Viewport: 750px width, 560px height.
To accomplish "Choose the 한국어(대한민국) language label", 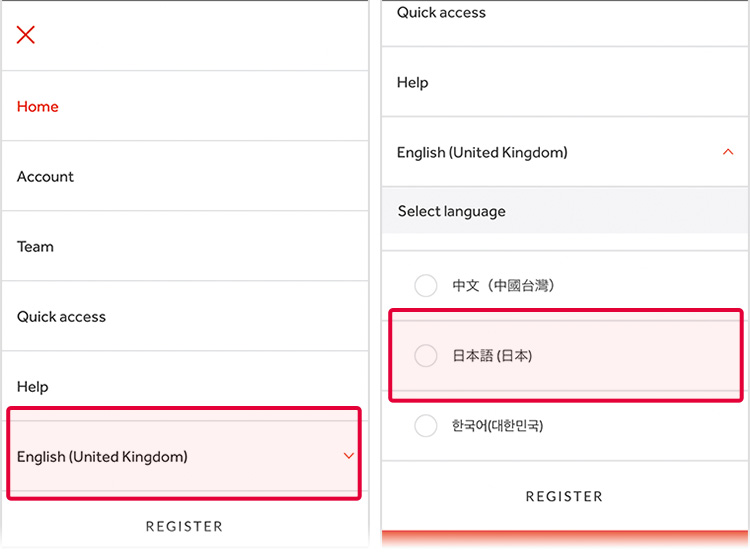I will (497, 425).
